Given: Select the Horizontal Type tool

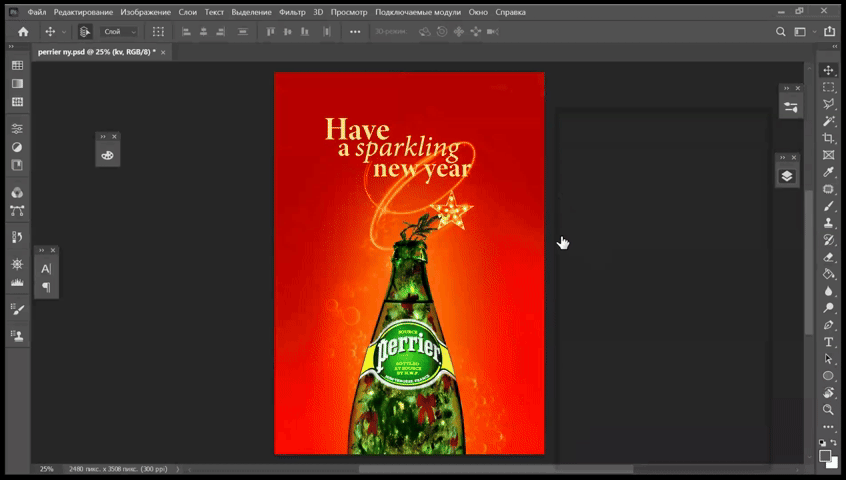Looking at the screenshot, I should (x=828, y=342).
